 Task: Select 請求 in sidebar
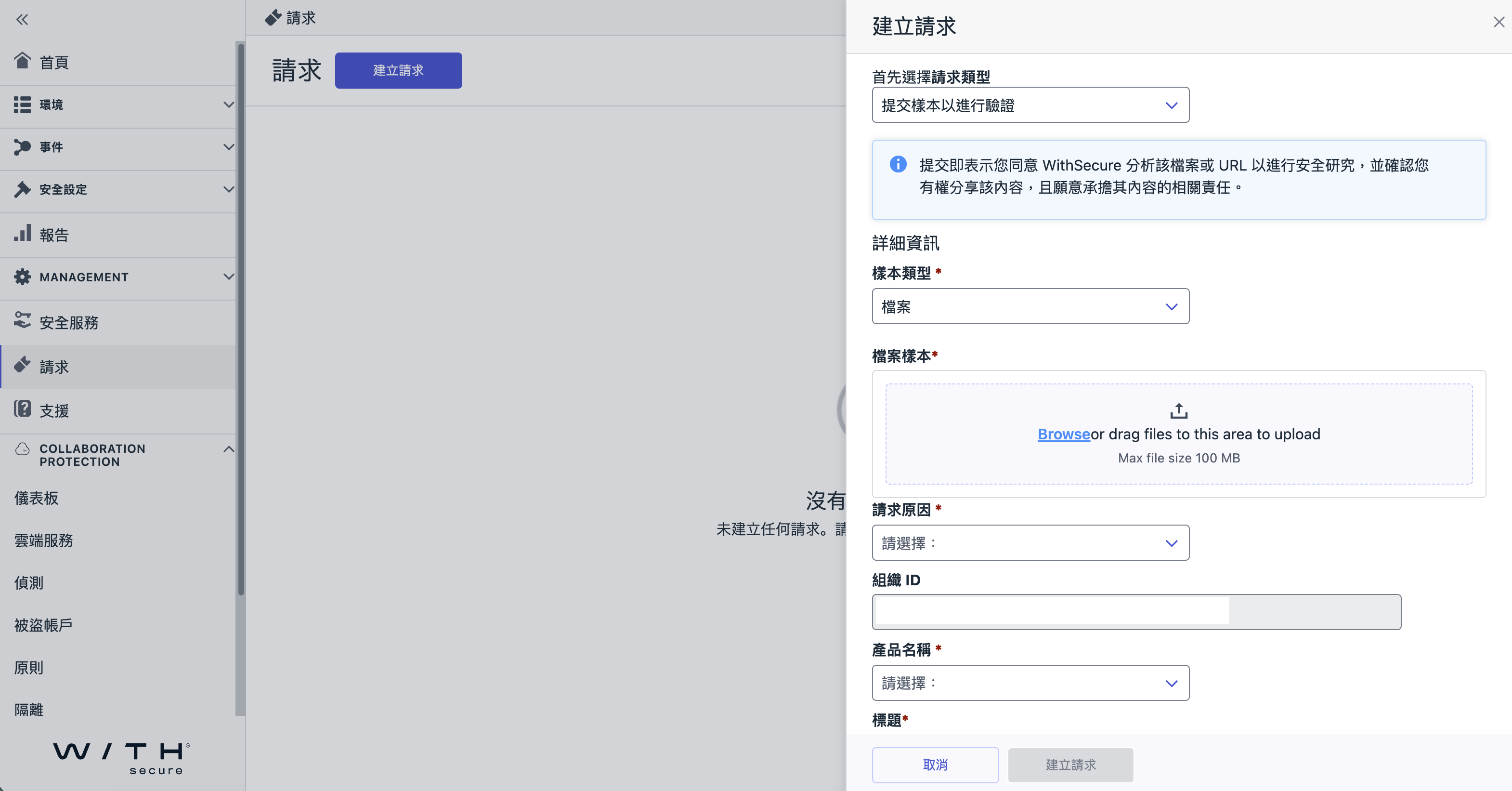117,367
